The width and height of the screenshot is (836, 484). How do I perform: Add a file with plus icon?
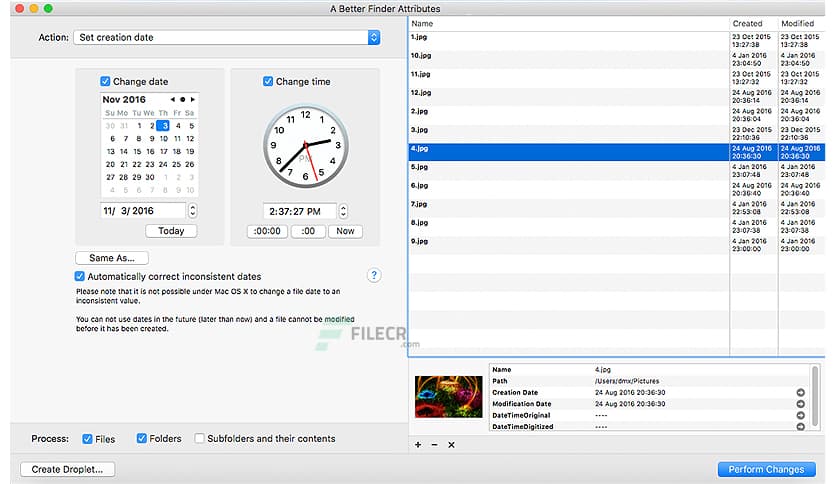click(418, 445)
